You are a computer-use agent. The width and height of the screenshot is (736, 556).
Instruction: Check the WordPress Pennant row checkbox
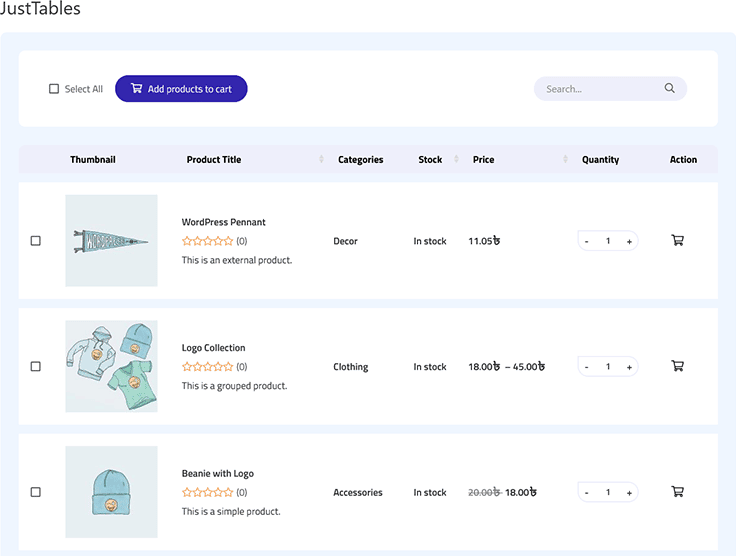(x=36, y=241)
